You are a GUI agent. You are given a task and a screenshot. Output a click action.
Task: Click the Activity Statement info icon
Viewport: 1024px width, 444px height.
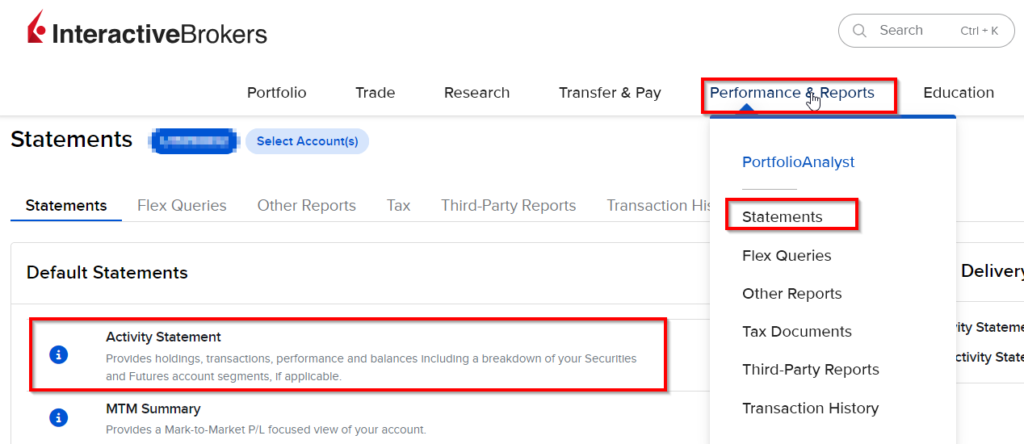click(x=58, y=355)
